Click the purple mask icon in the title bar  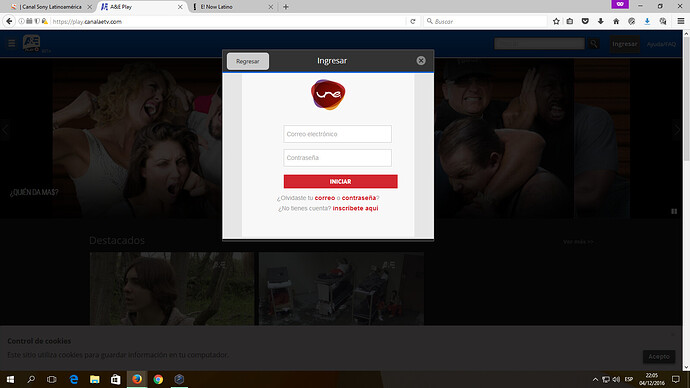coord(620,4)
